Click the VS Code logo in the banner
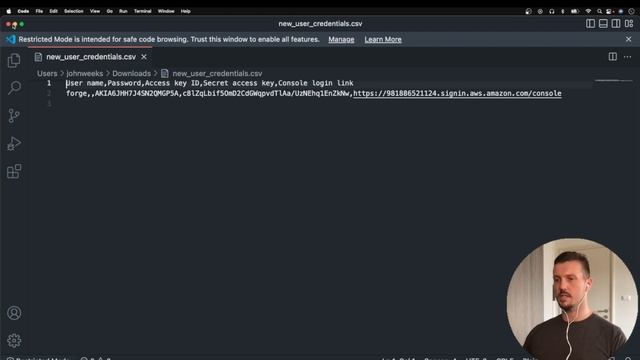Screen dimensions: 640x360 (x=11, y=39)
